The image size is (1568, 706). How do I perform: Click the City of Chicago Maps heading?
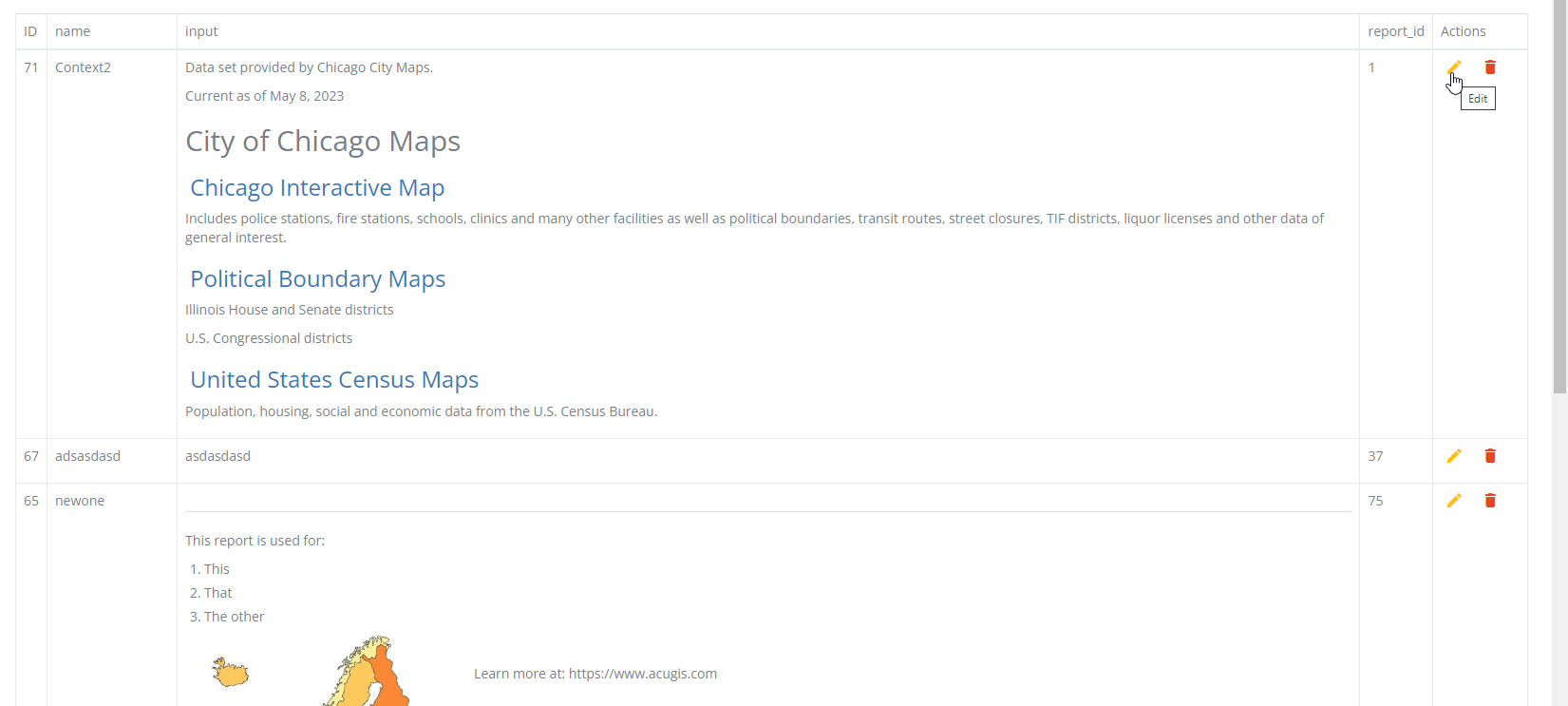point(323,142)
